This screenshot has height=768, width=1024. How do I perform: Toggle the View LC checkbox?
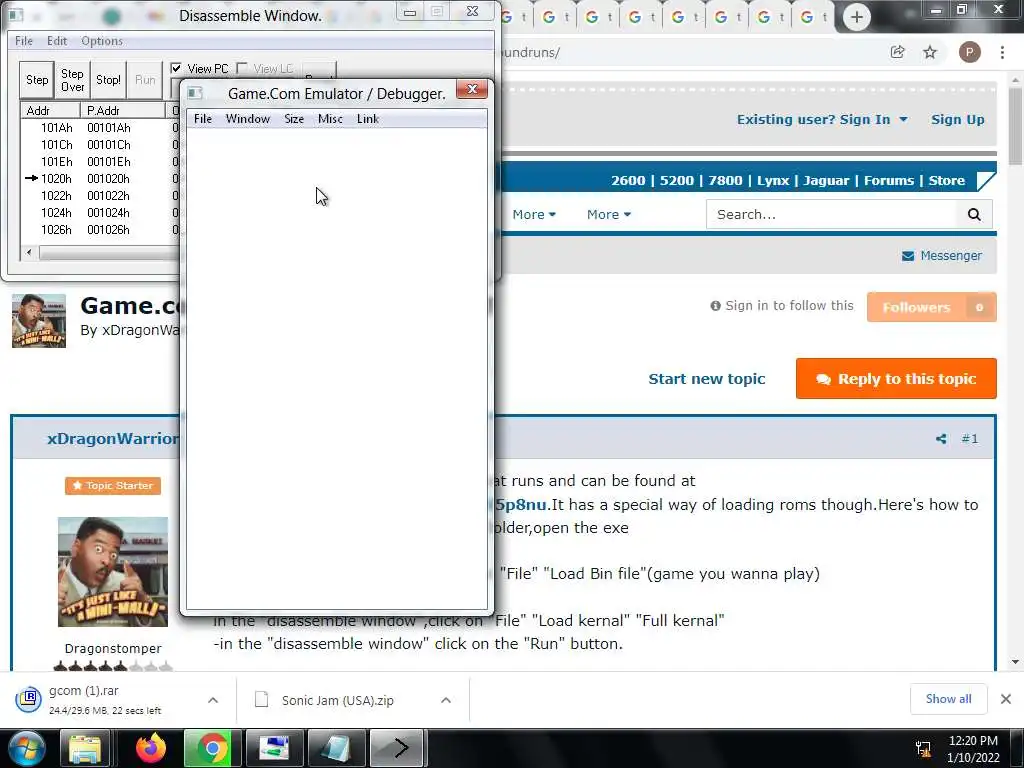coord(242,68)
